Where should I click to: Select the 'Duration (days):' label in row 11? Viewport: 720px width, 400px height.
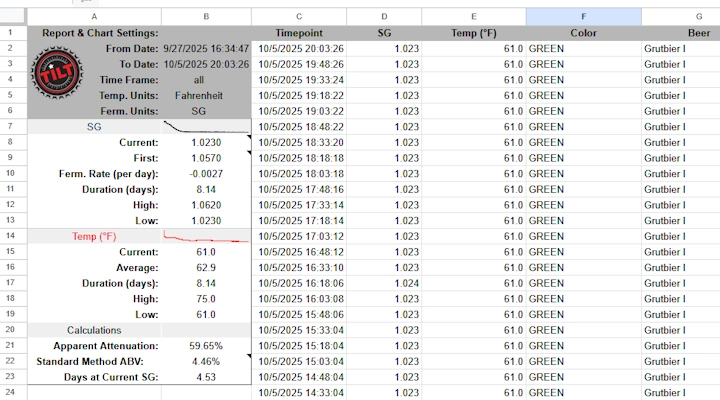[x=120, y=189]
